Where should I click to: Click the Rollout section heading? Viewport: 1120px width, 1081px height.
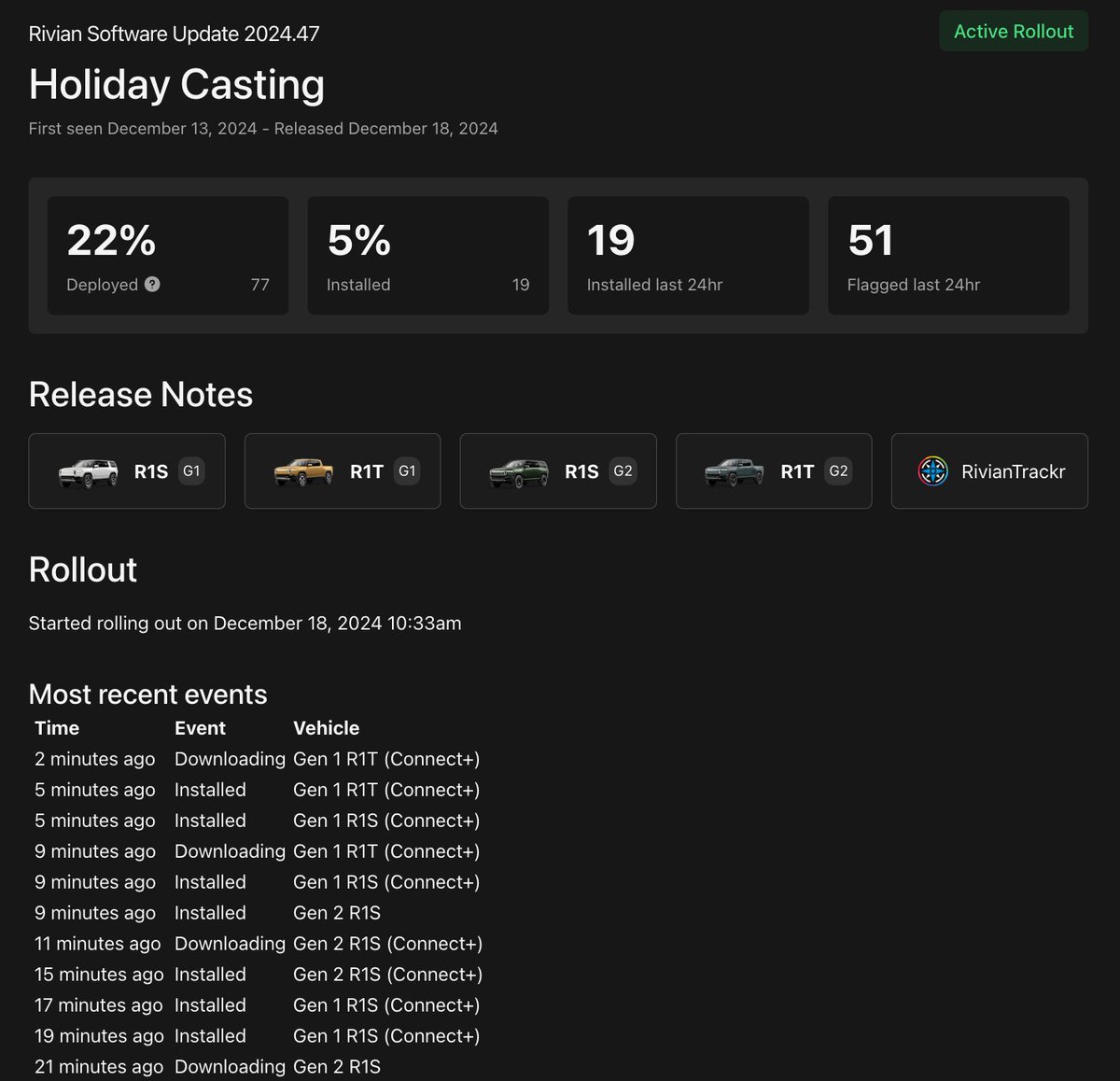coord(83,570)
